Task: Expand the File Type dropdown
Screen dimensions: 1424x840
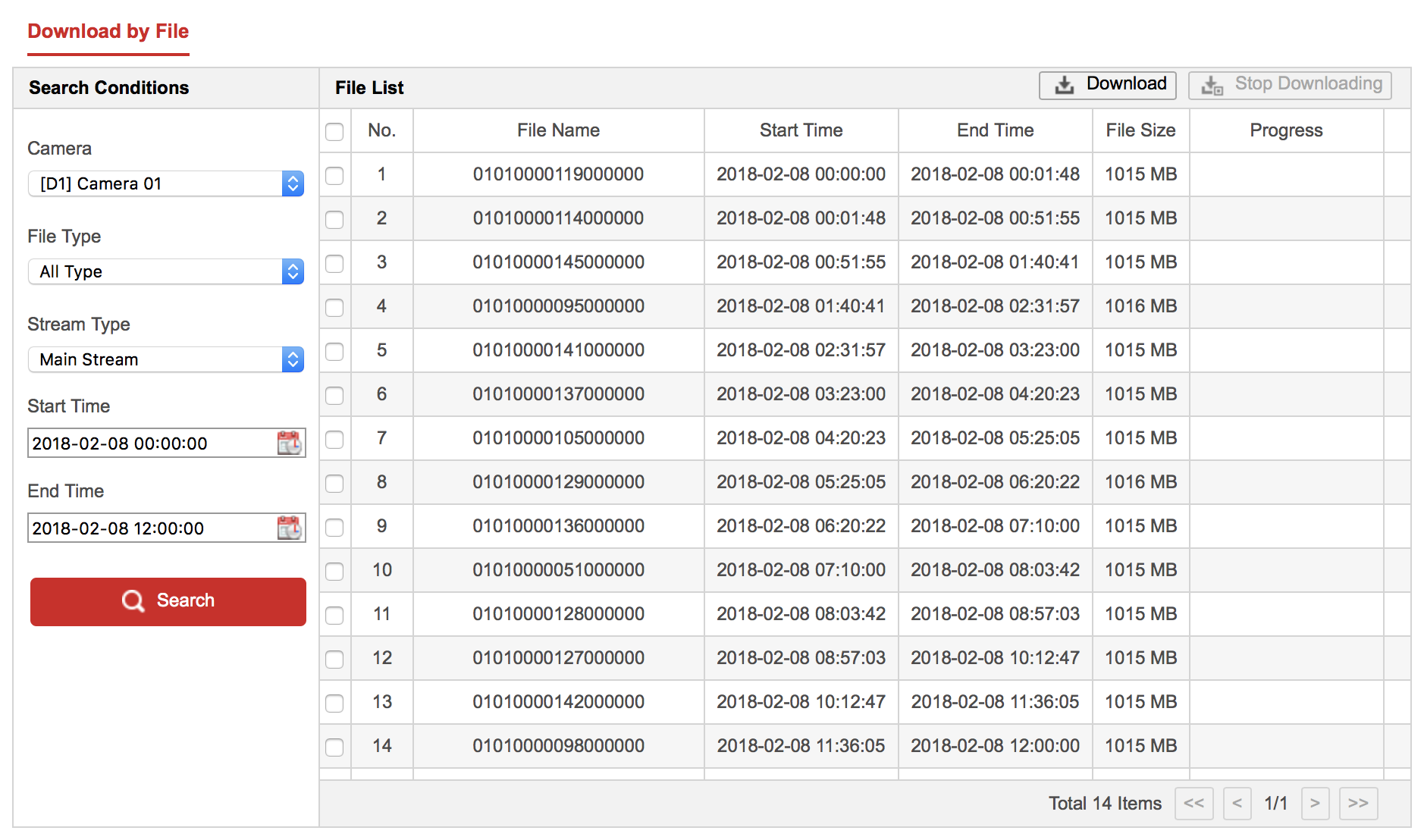Action: tap(165, 271)
